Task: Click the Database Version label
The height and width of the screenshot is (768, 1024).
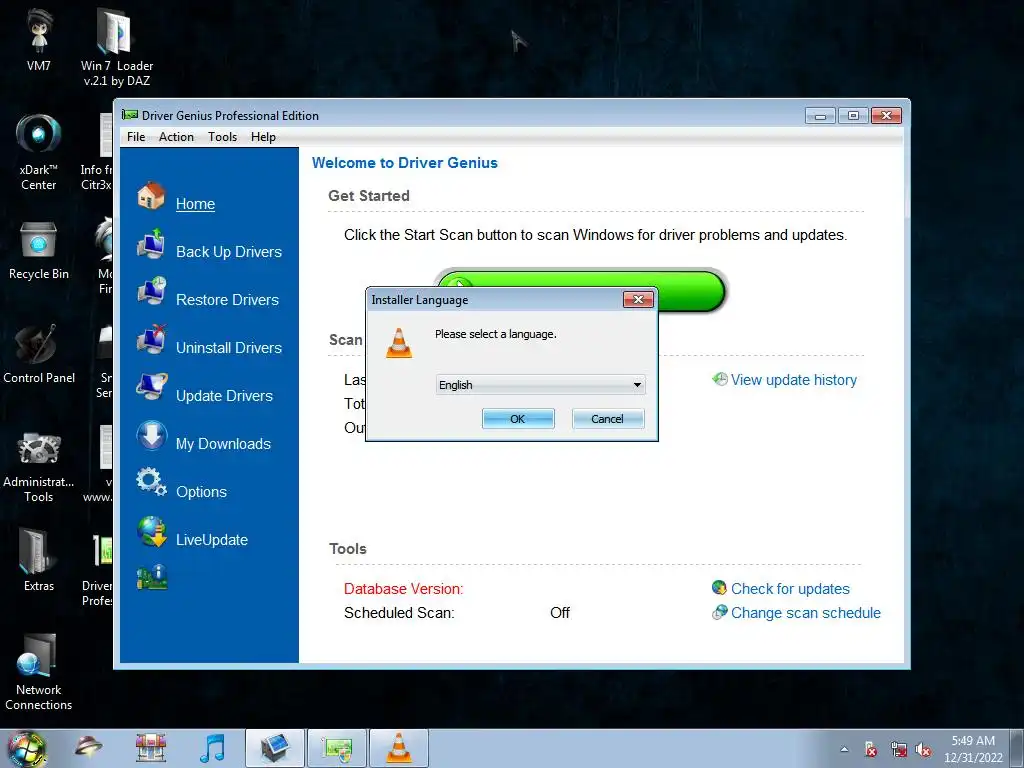Action: [x=404, y=588]
